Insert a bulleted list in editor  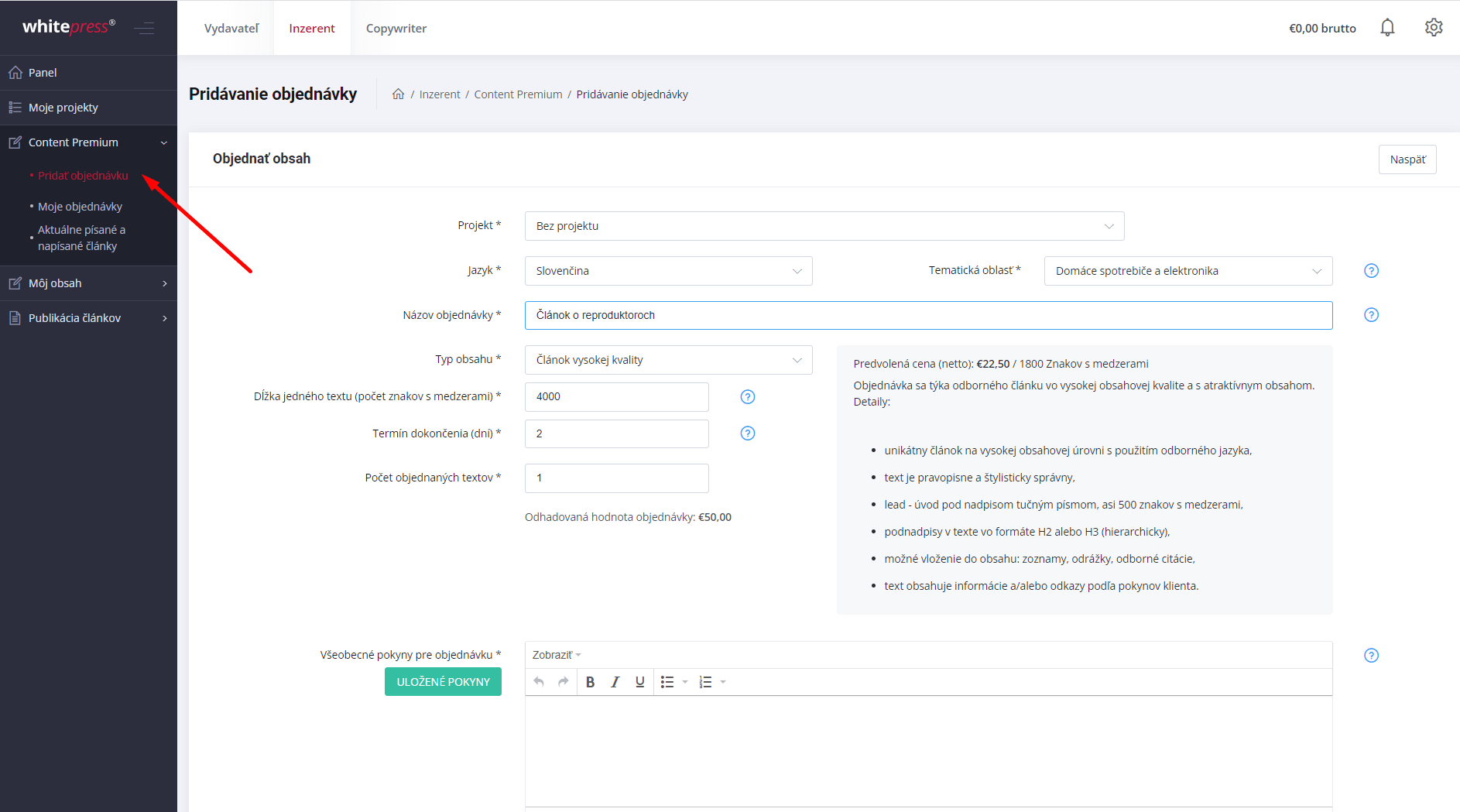[667, 682]
